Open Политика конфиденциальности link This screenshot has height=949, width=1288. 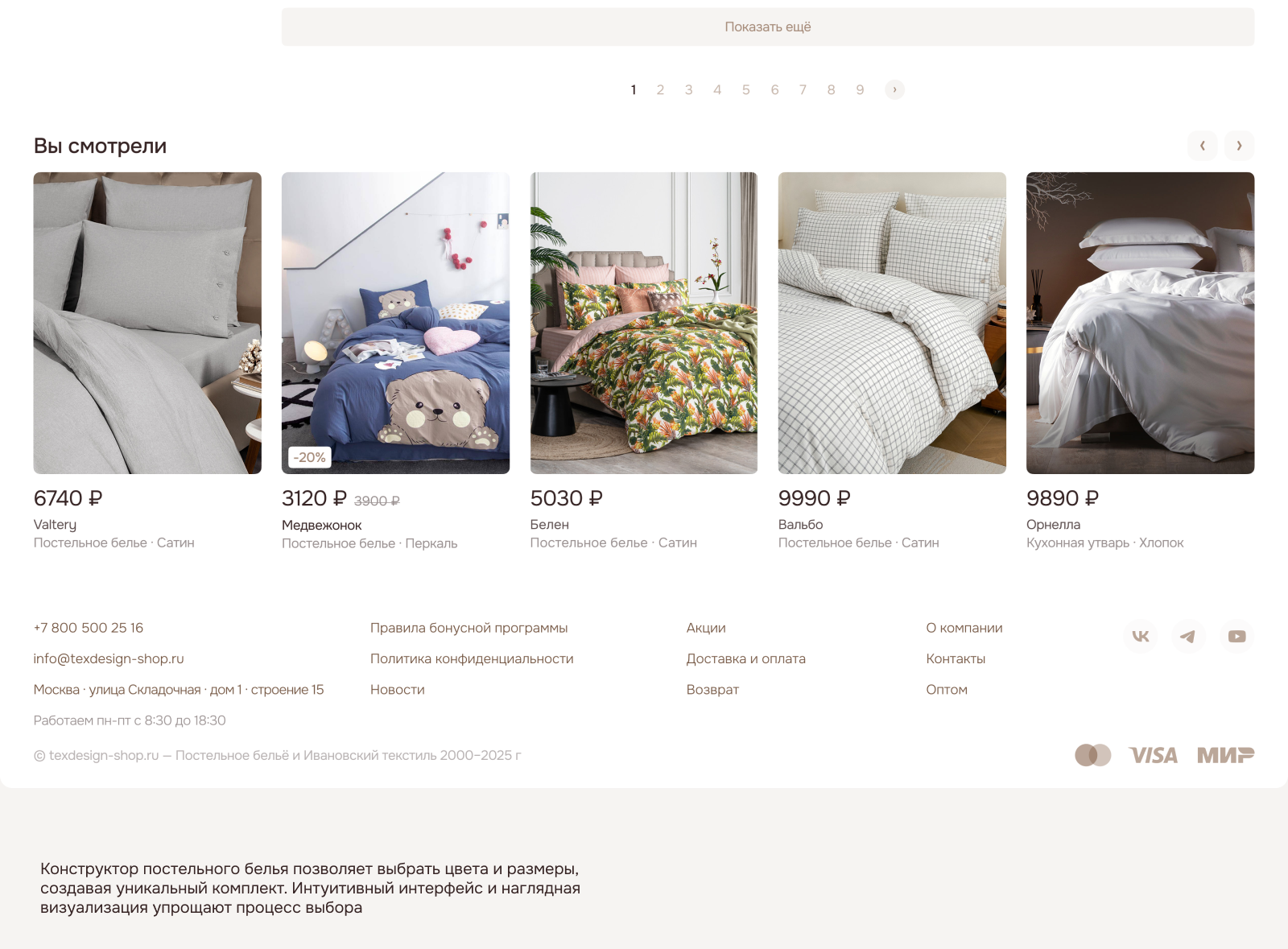pyautogui.click(x=472, y=658)
